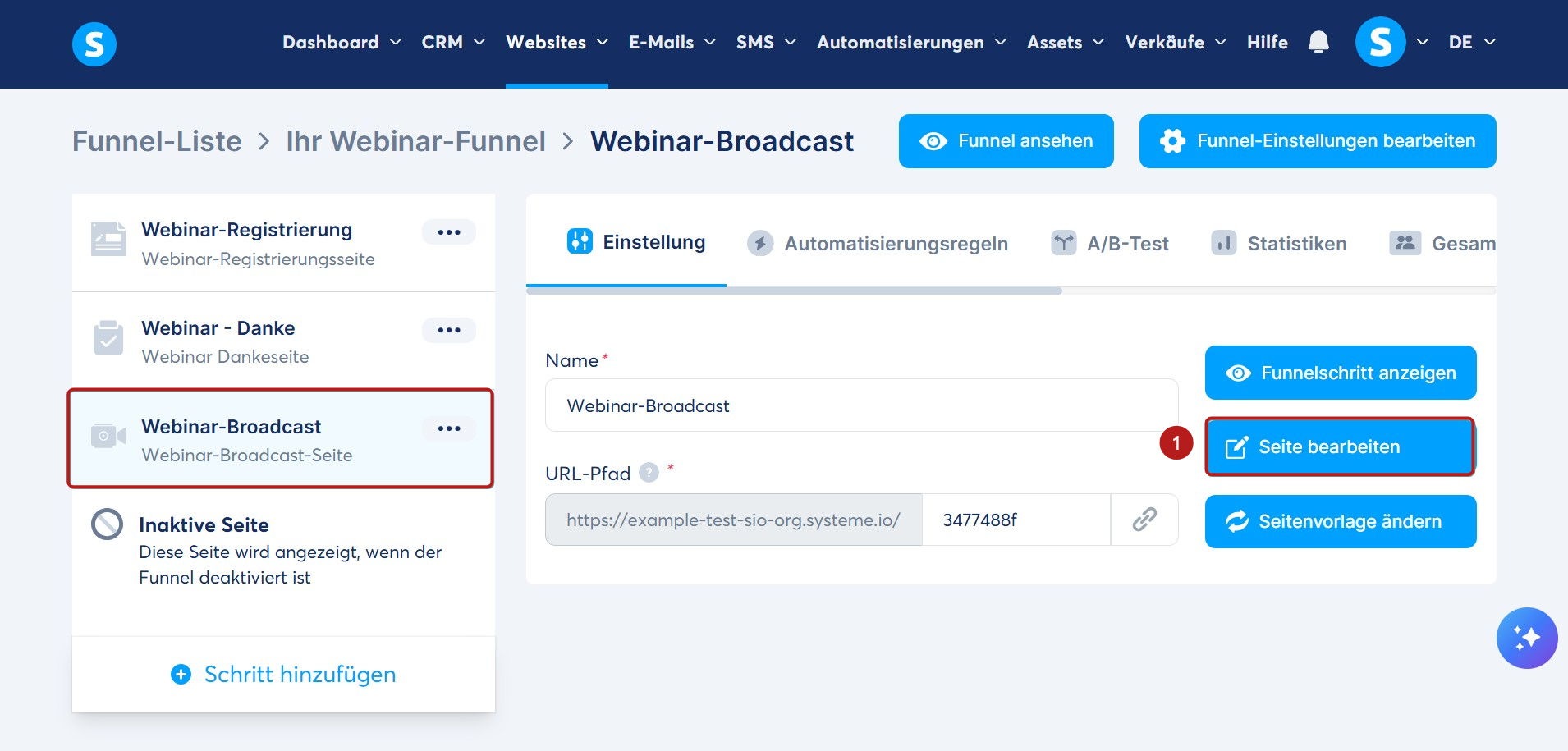Screen dimensions: 1568x751
Task: Expand the CRM menu
Action: click(x=453, y=42)
